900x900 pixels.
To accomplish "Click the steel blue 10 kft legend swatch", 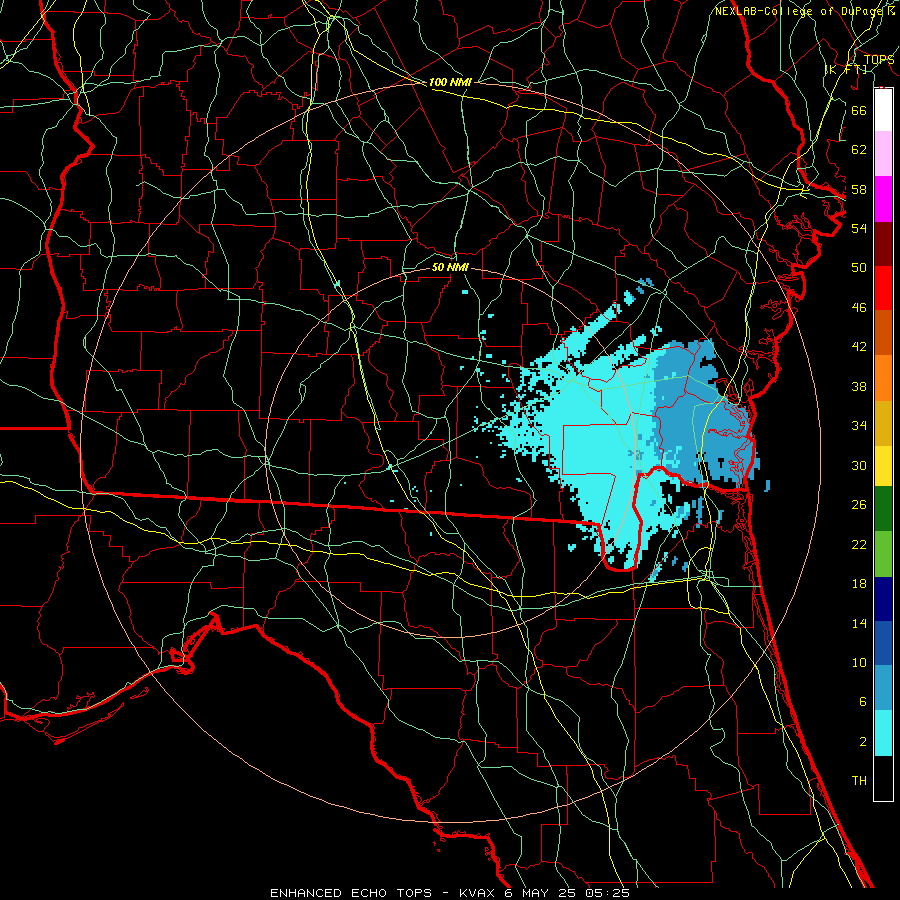I will pos(883,688).
